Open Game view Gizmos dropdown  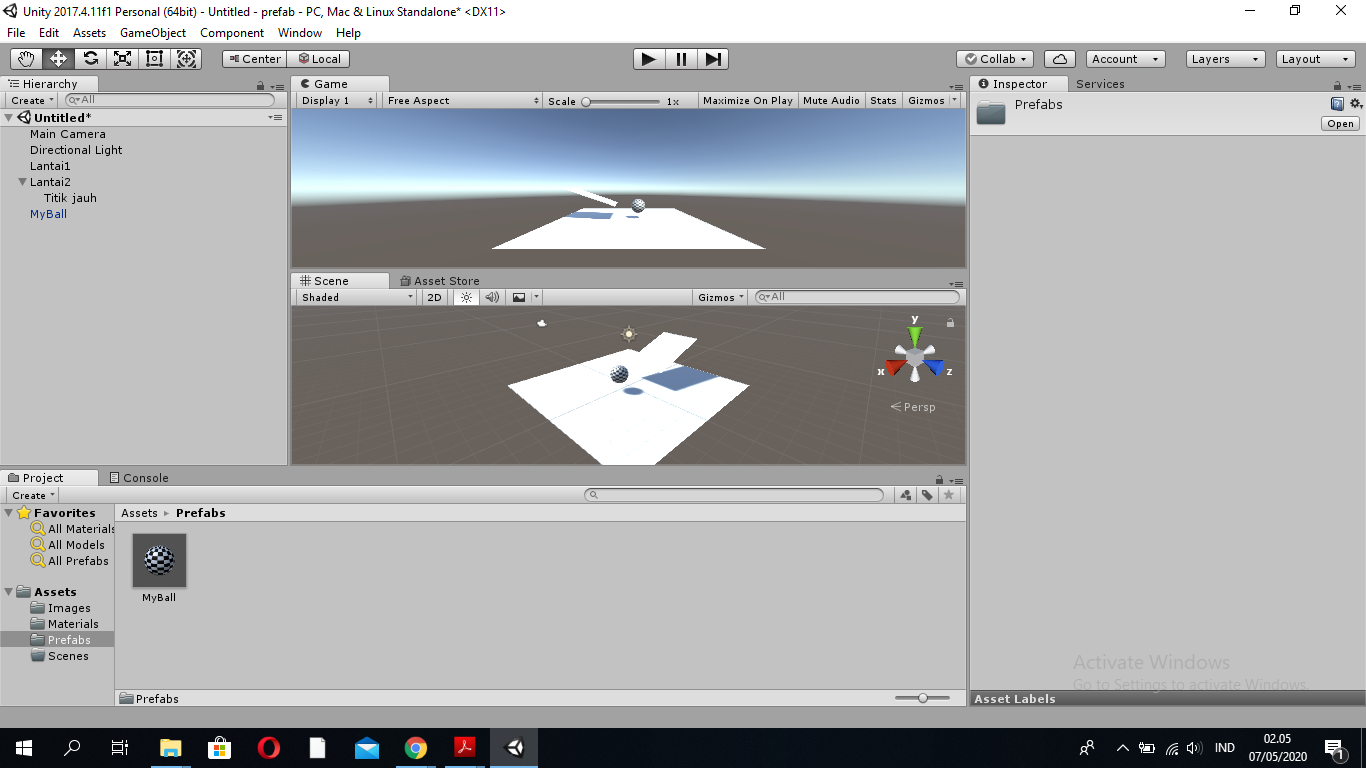click(931, 100)
